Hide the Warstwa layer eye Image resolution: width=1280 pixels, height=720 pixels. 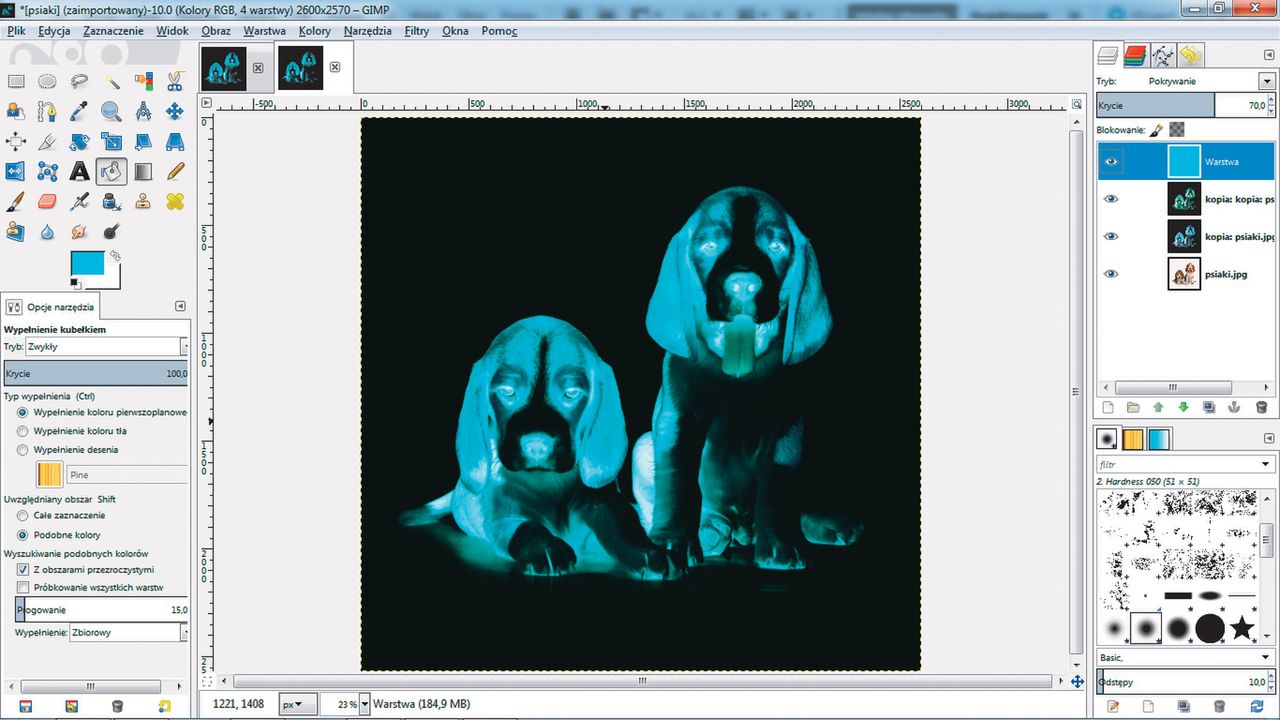point(1111,161)
